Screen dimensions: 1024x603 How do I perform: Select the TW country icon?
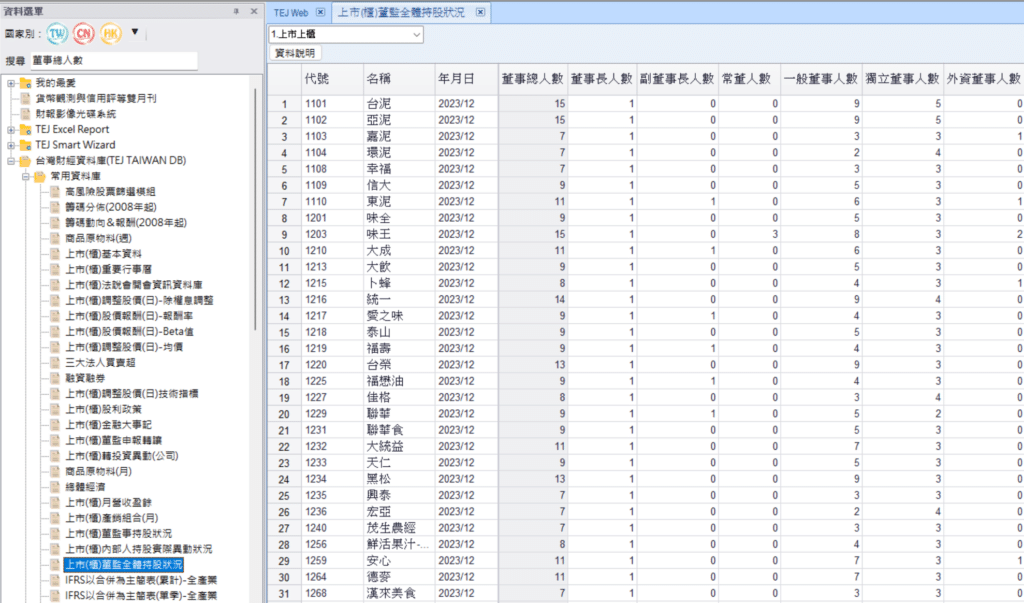tap(57, 33)
